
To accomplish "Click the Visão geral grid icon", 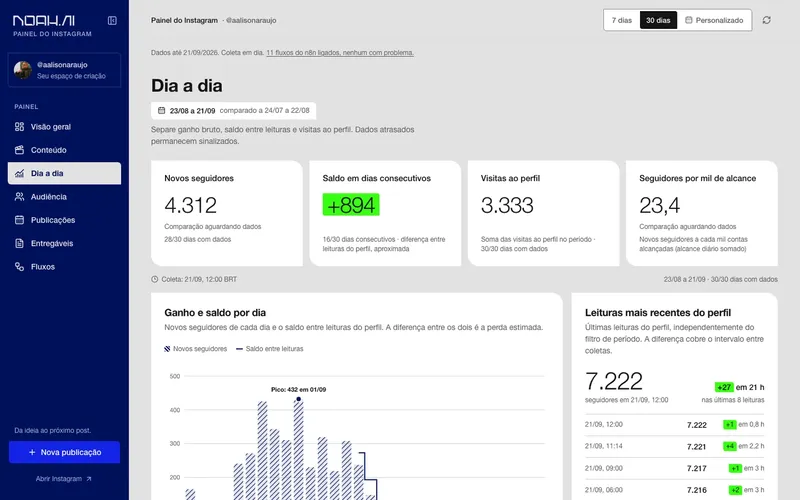I will pyautogui.click(x=19, y=127).
